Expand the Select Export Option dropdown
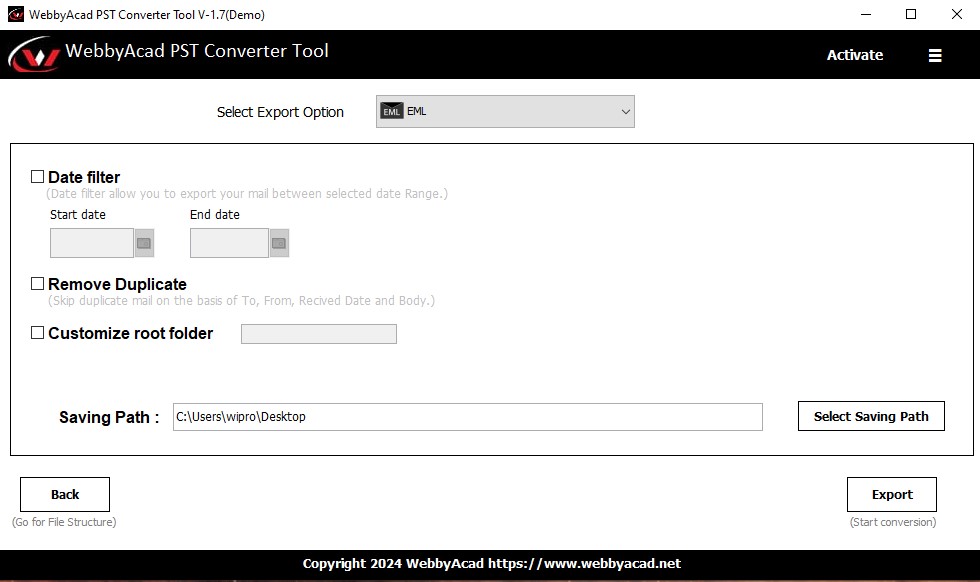 505,111
